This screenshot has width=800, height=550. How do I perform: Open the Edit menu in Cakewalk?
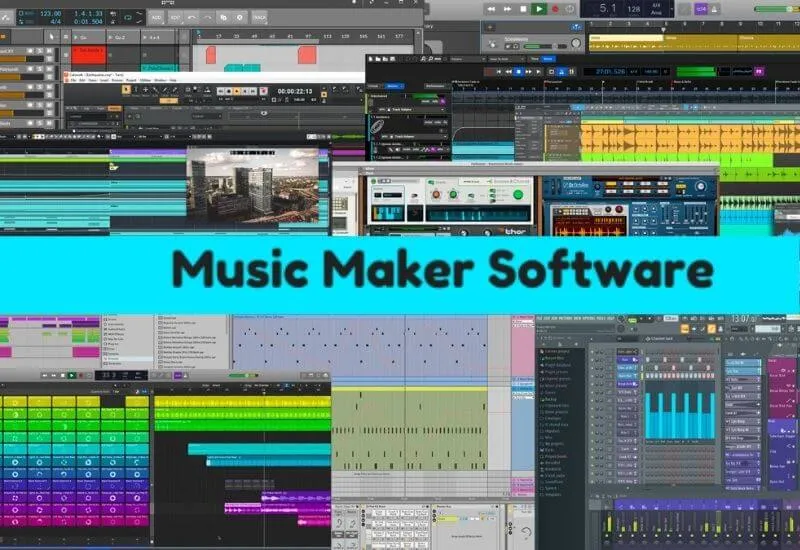tap(83, 80)
